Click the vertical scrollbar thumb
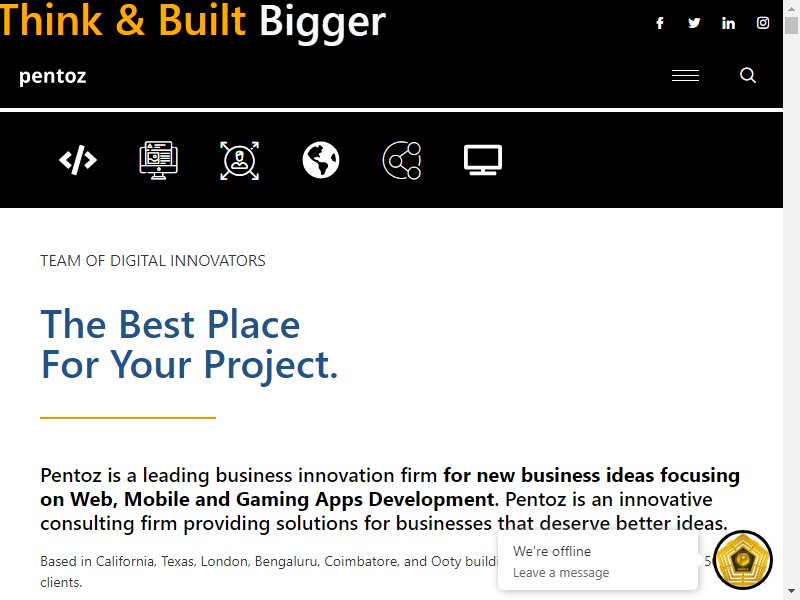The image size is (800, 600). (x=791, y=26)
